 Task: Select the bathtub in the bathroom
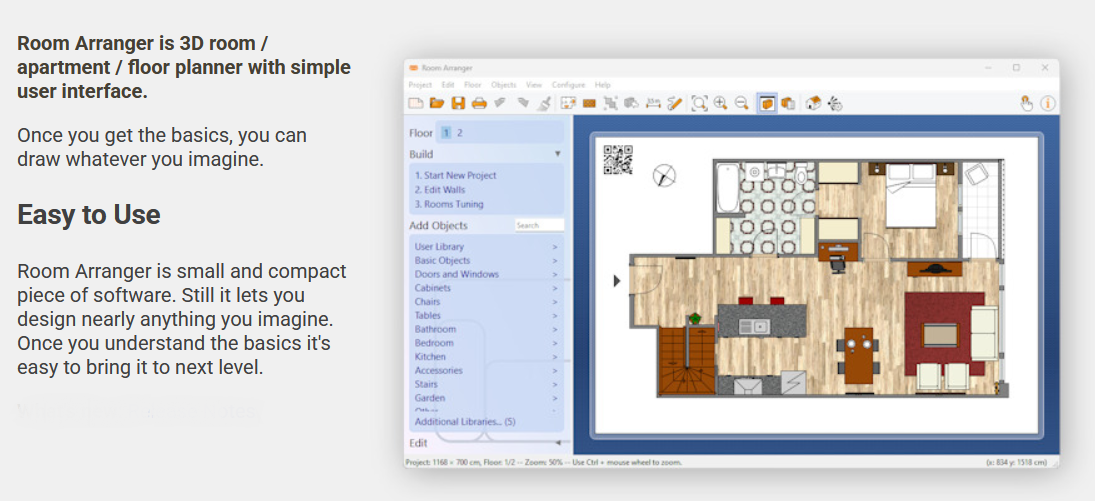click(x=727, y=188)
